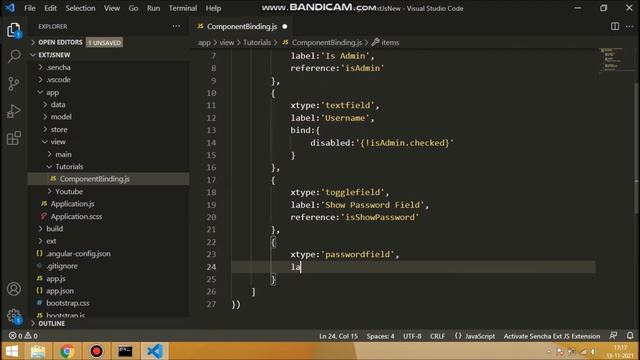Screen dimensions: 640x360
Task: Open app.js file
Action: click(56, 278)
